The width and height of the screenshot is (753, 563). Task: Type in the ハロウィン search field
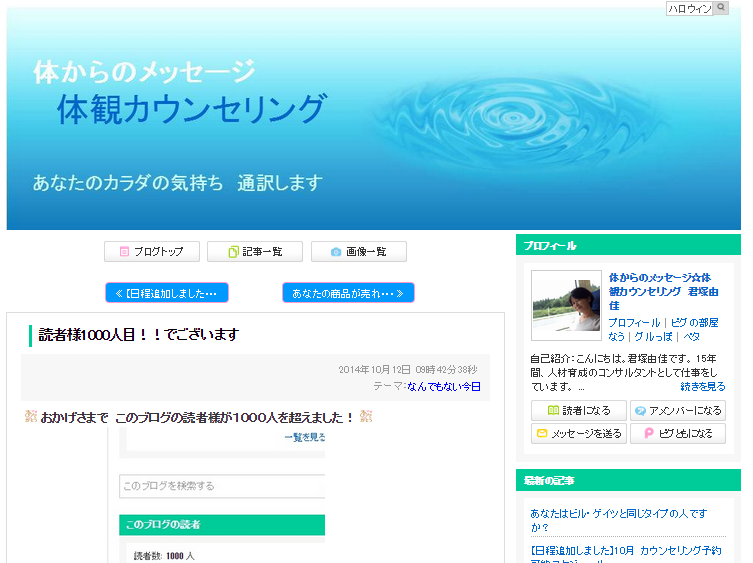(689, 8)
